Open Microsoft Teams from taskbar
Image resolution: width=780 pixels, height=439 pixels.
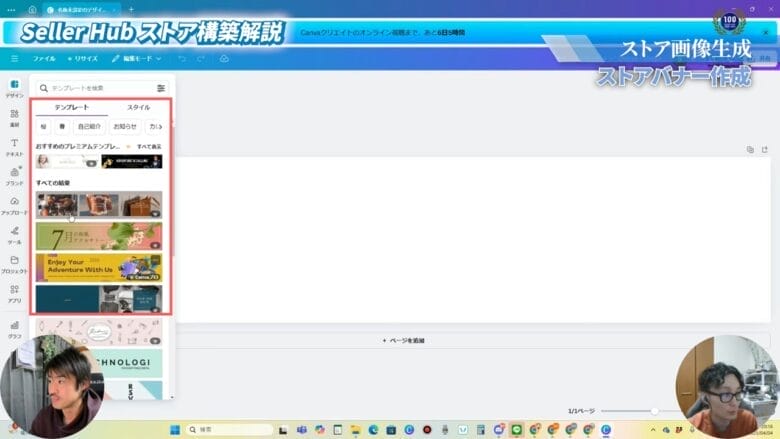point(301,430)
